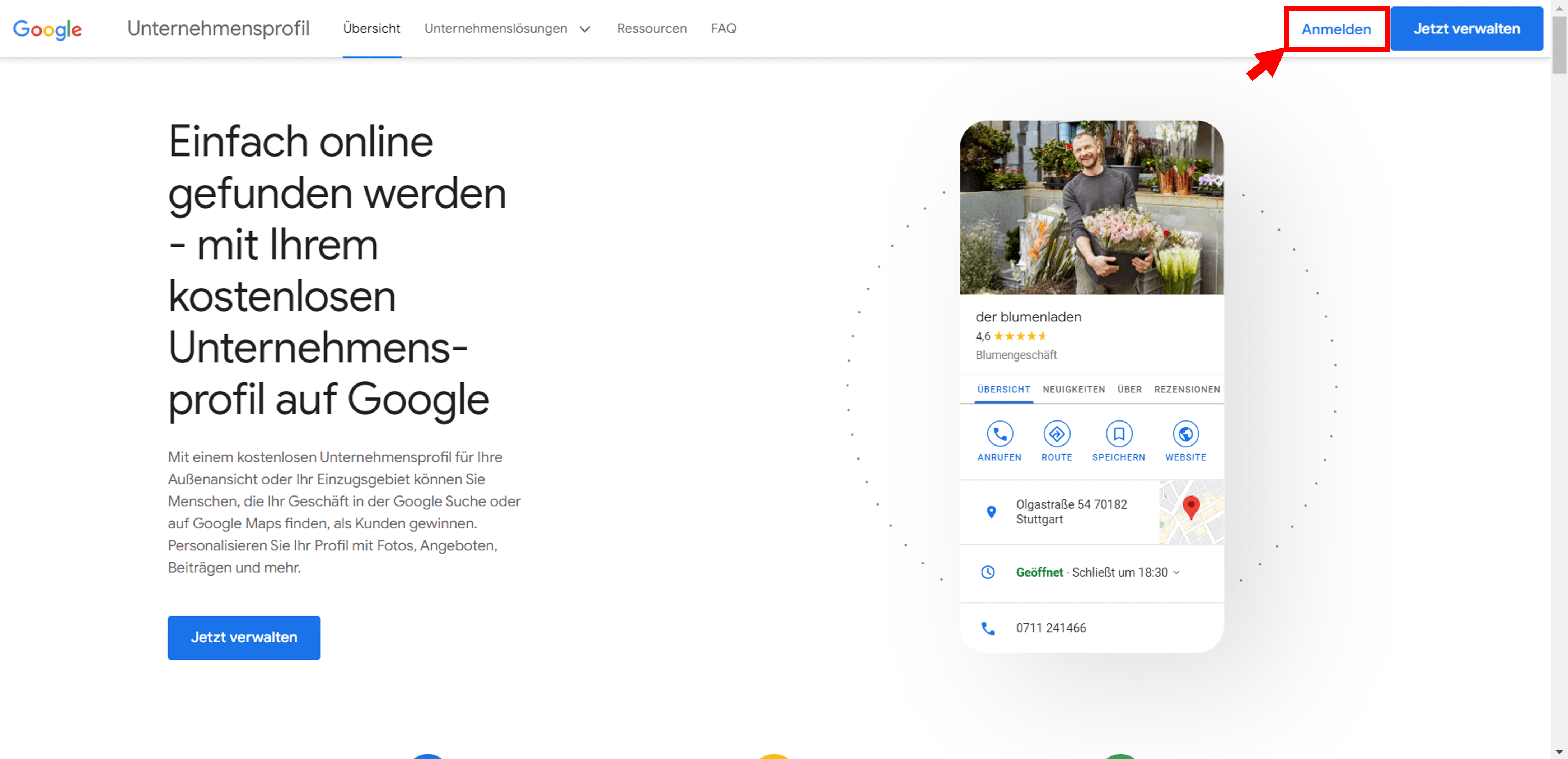Select the ÜBER tab in the card

coord(1129,389)
